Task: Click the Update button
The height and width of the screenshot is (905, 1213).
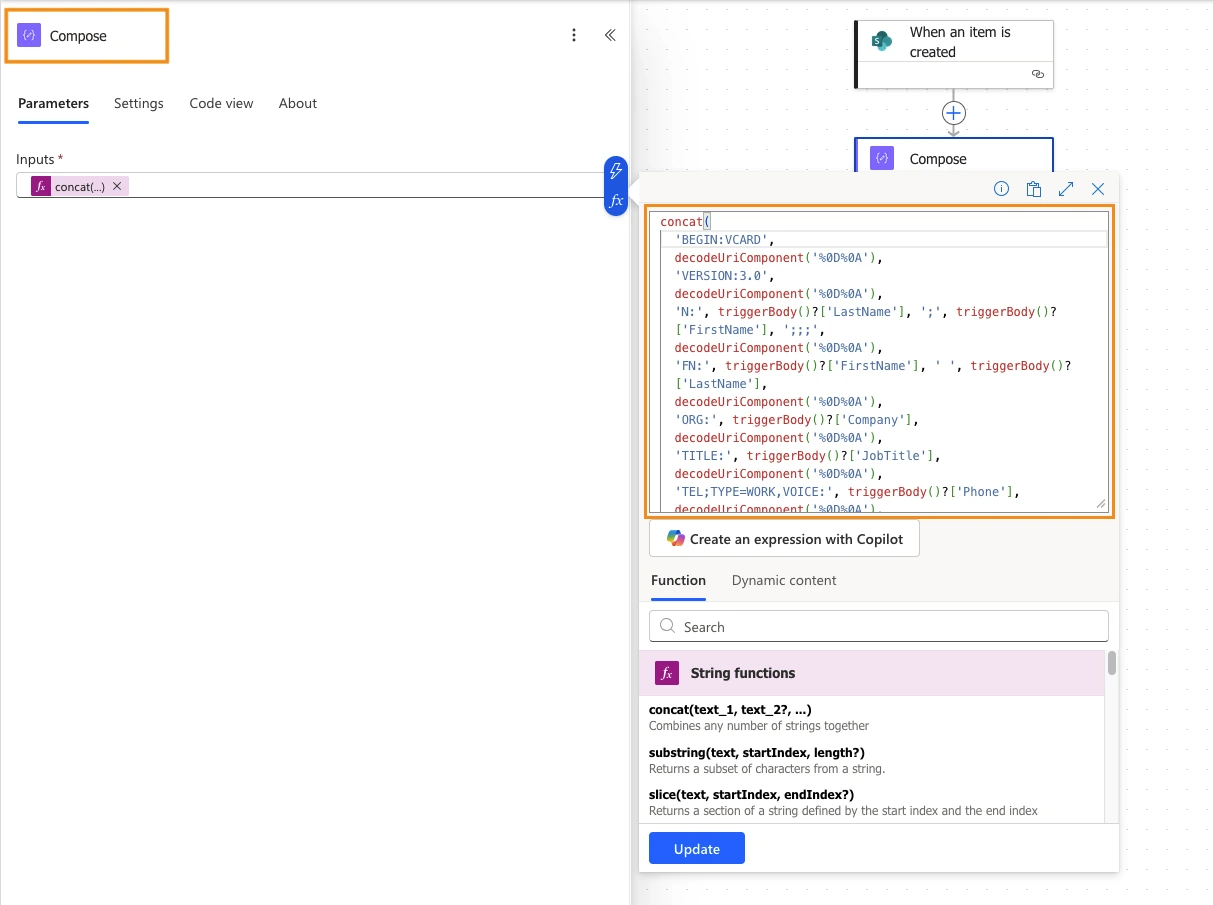Action: pos(697,849)
